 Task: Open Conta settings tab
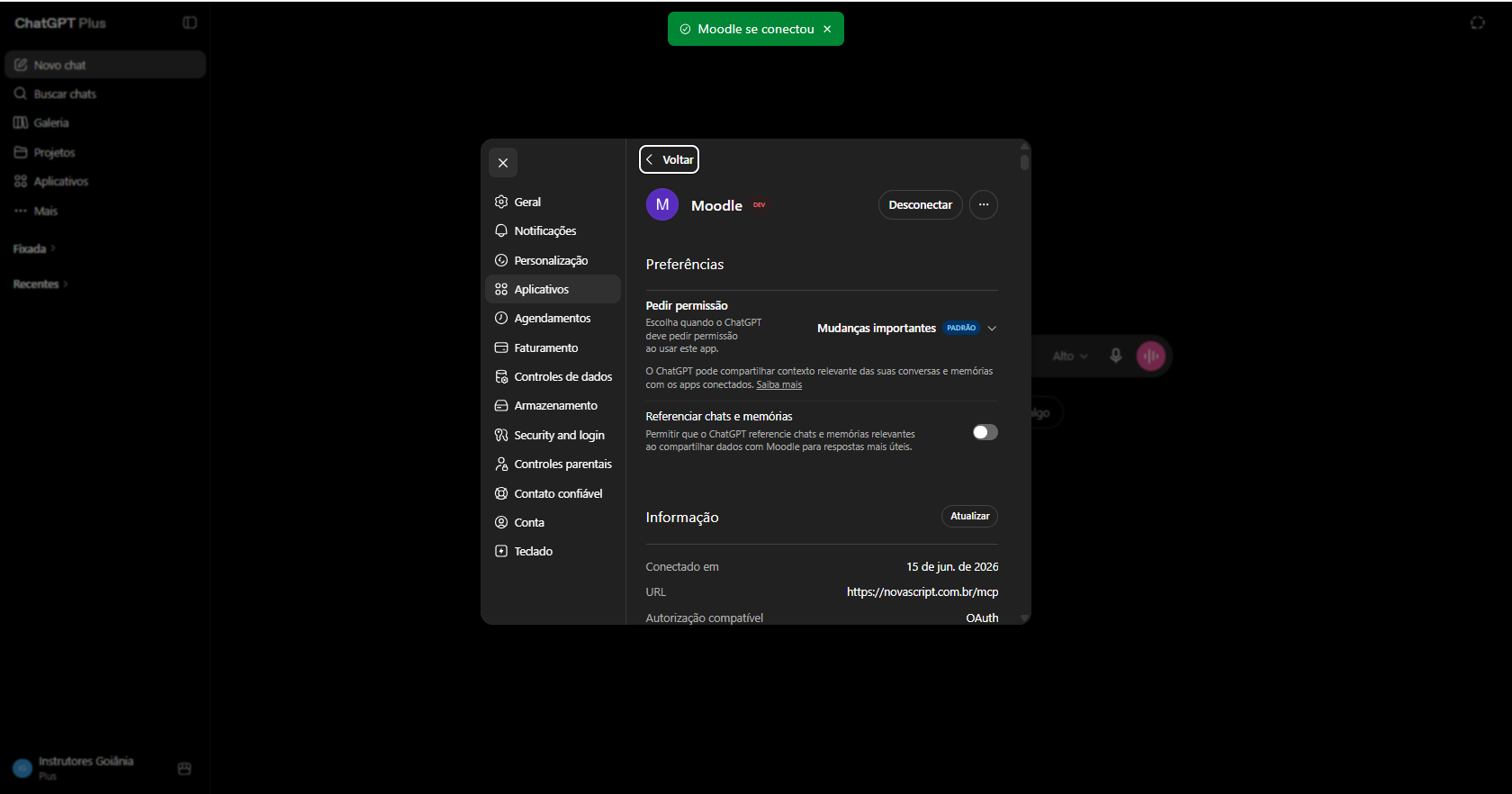(553, 522)
